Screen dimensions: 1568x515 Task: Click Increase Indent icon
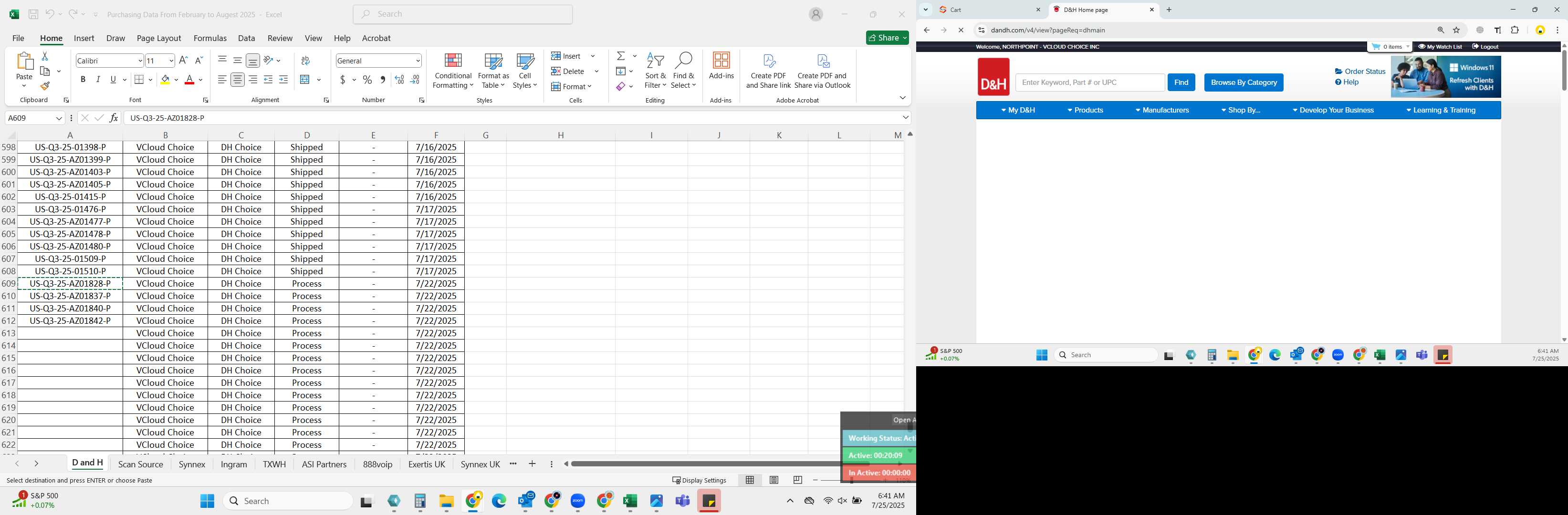coord(283,80)
